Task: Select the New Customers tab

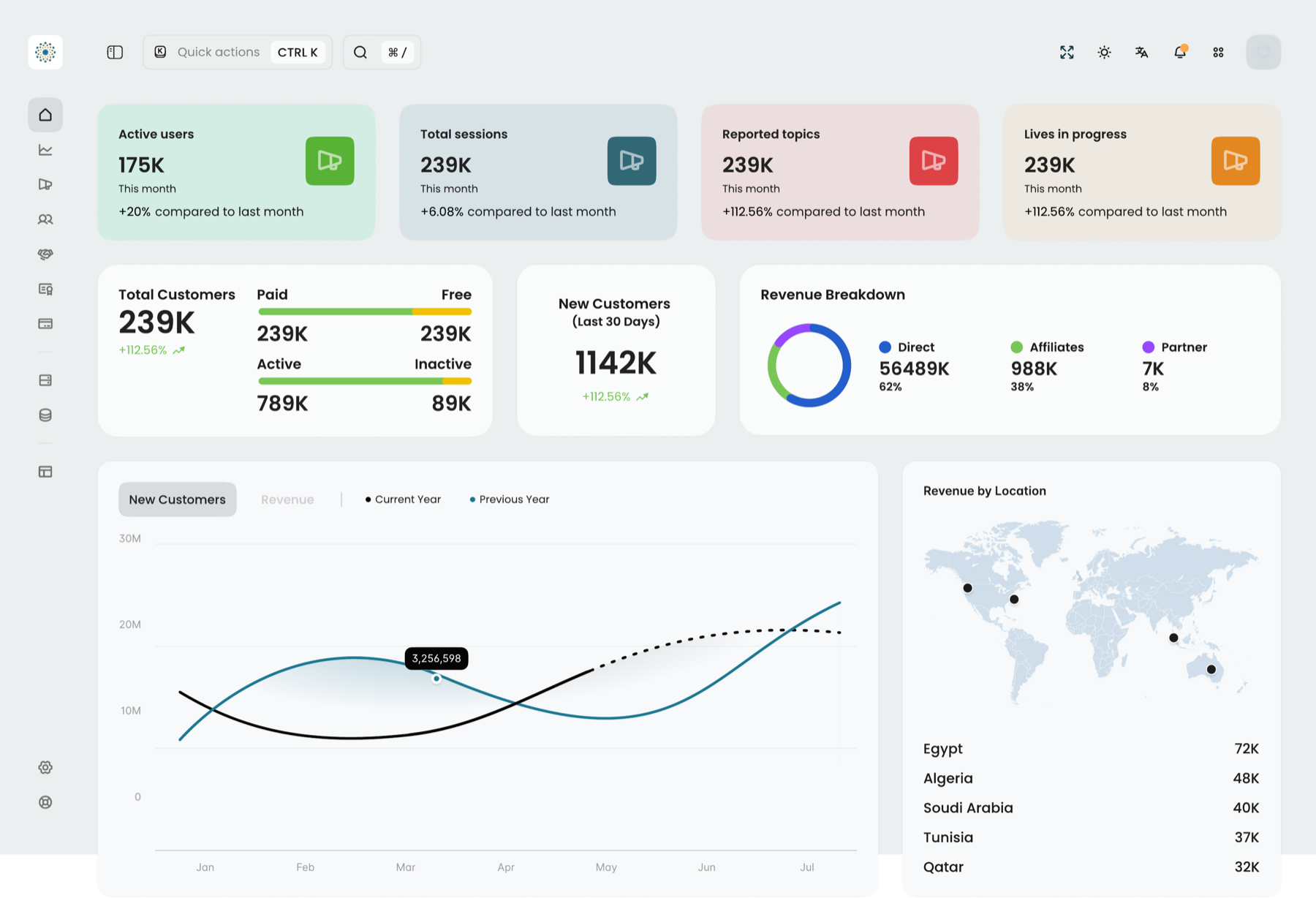Action: click(178, 499)
